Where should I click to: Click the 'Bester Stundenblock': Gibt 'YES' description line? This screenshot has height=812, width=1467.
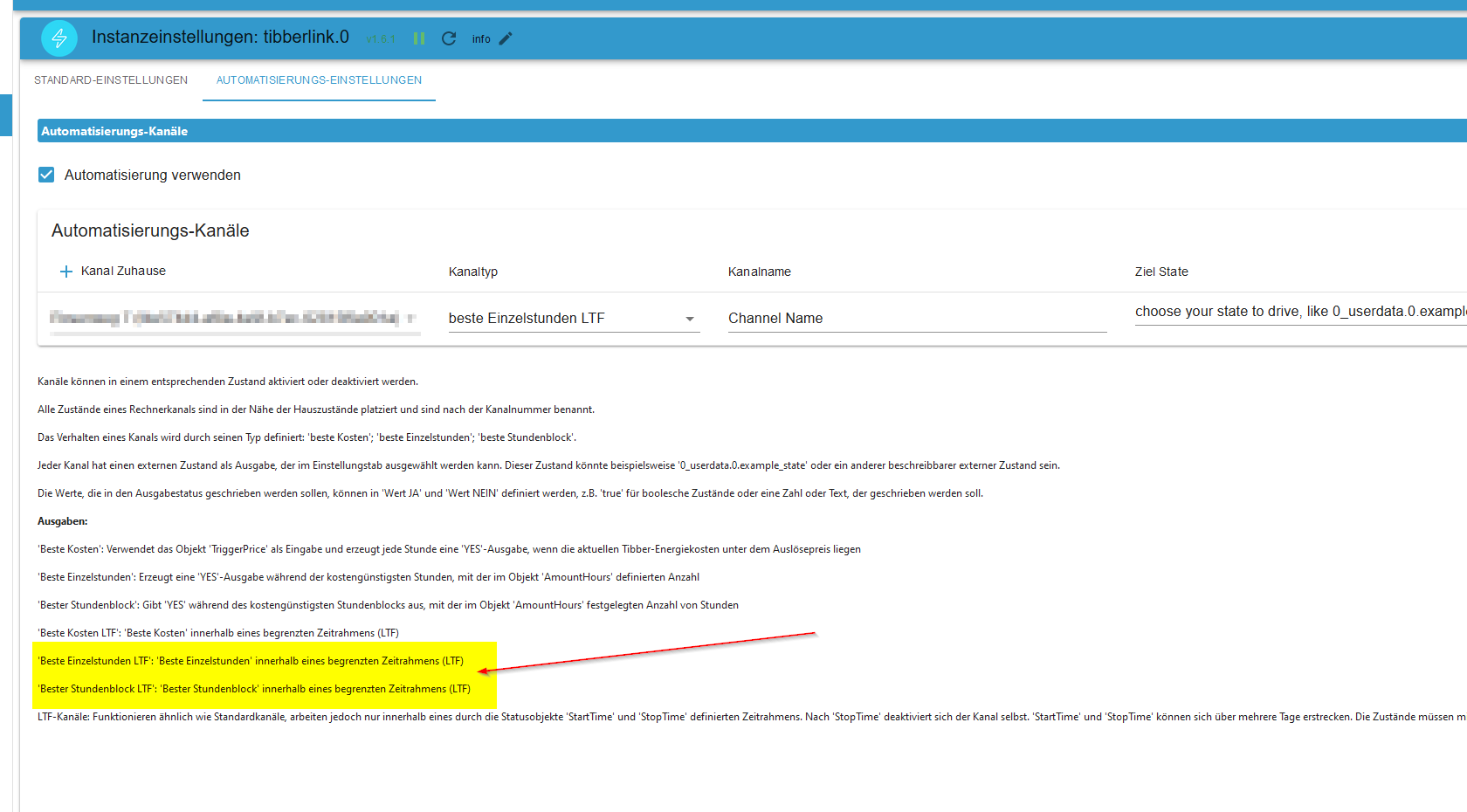click(388, 605)
